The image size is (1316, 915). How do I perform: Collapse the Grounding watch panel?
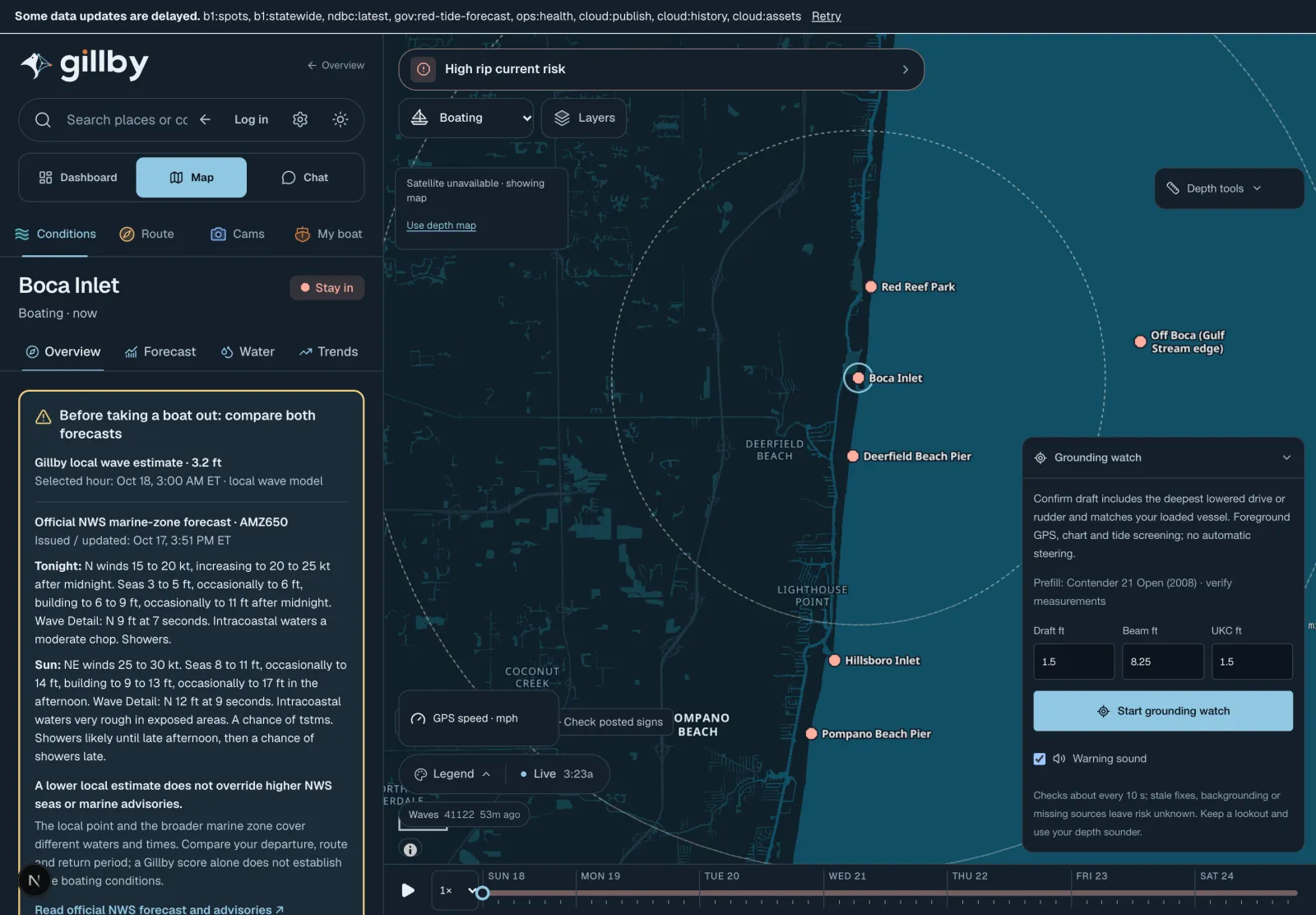tap(1286, 457)
